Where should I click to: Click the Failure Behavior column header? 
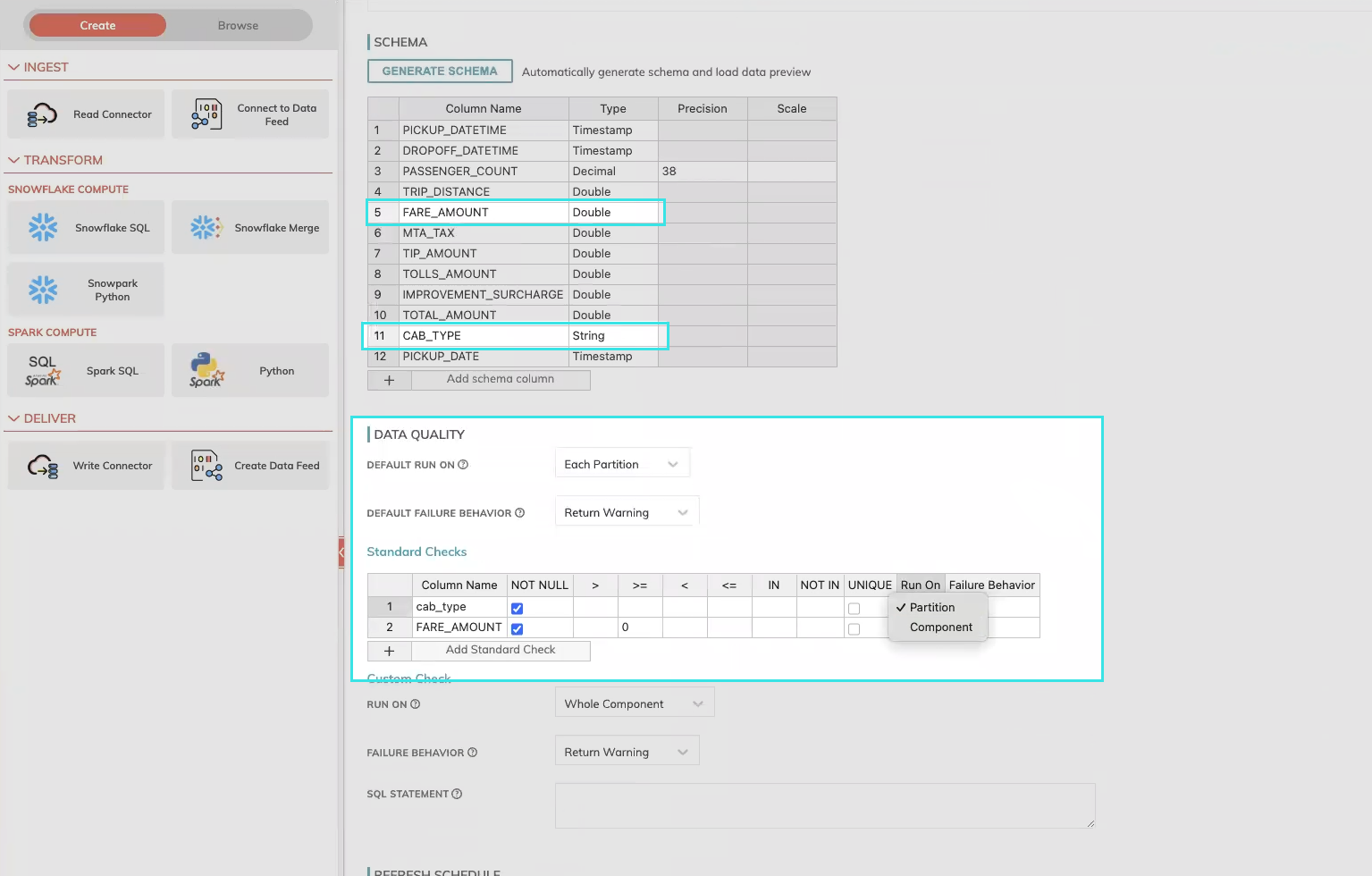pos(992,585)
